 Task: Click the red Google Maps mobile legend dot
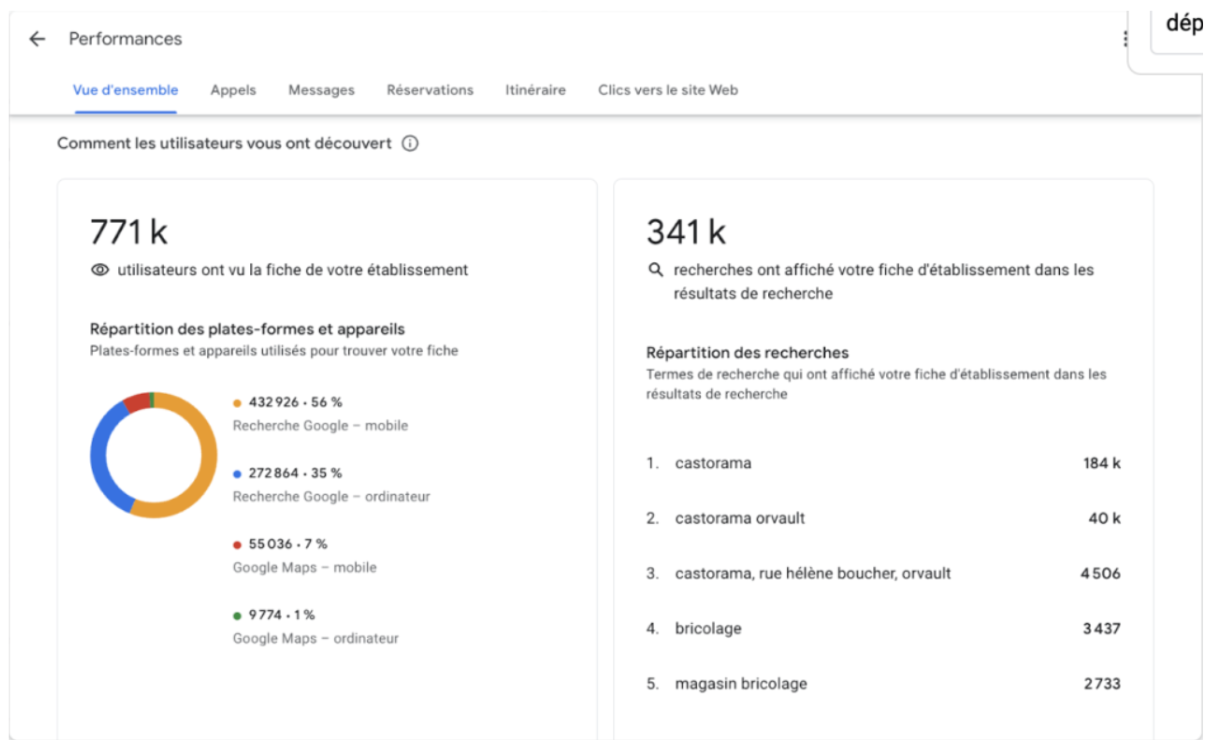coord(237,545)
